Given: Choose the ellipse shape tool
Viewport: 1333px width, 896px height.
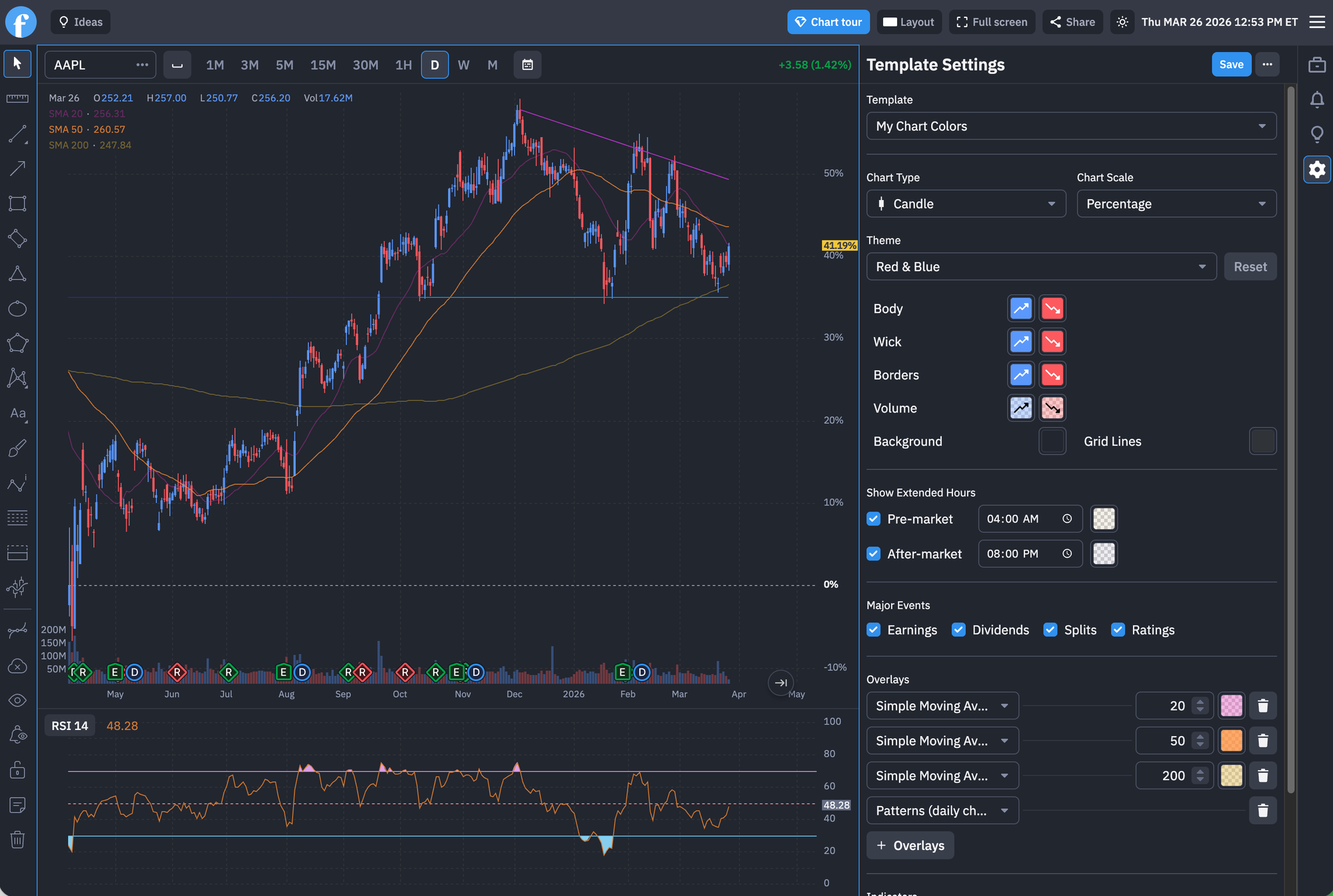Looking at the screenshot, I should (x=17, y=308).
